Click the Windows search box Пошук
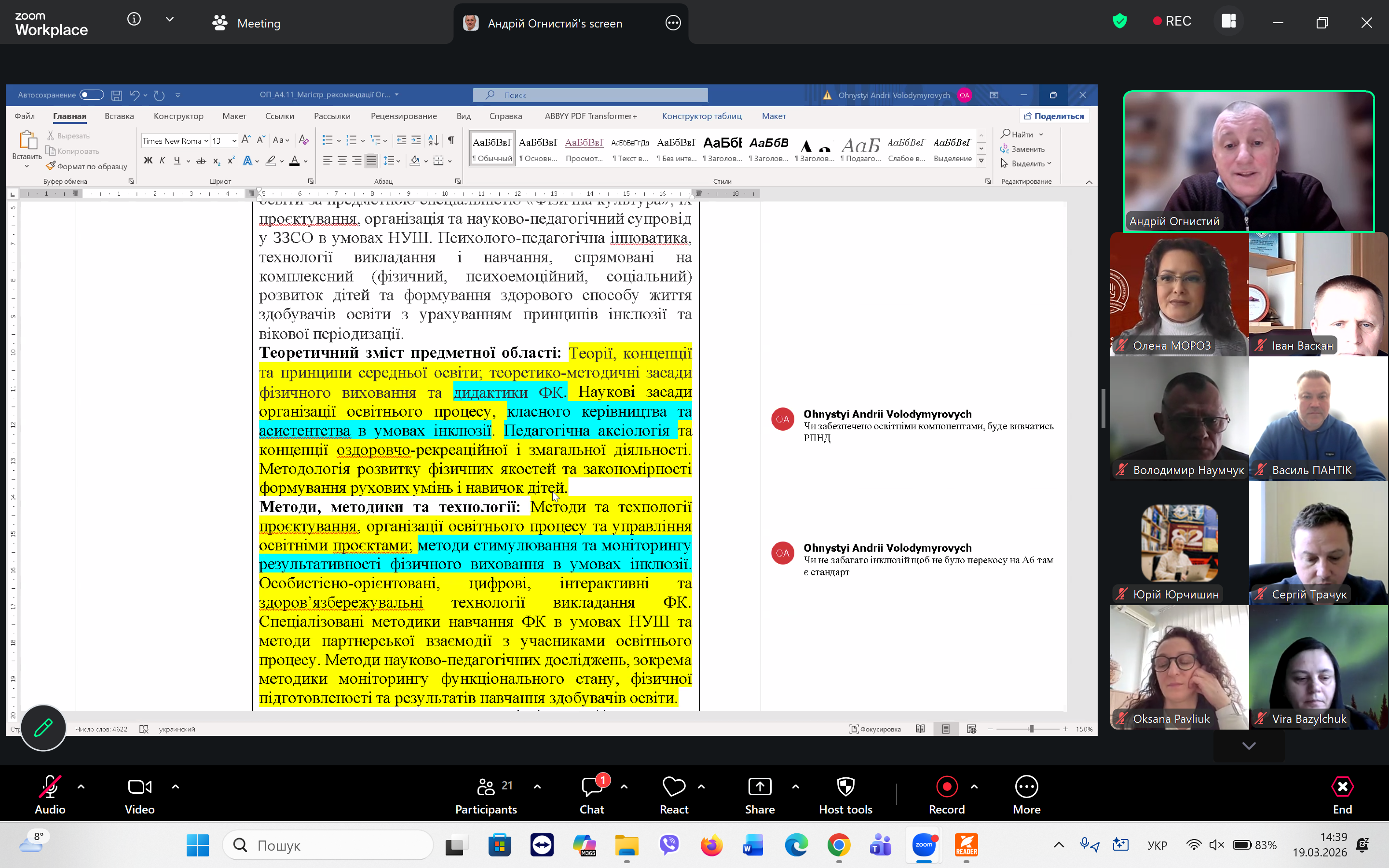The height and width of the screenshot is (868, 1389). click(328, 845)
